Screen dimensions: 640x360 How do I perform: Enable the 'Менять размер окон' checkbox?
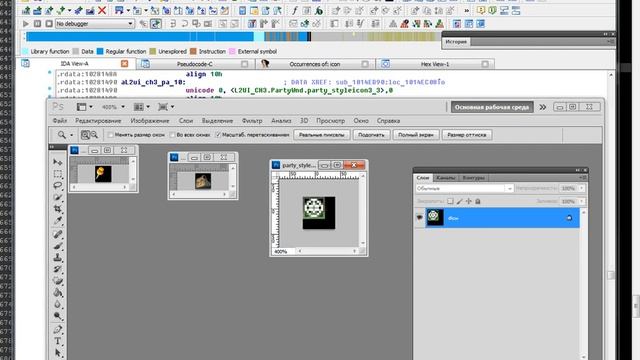(x=110, y=135)
